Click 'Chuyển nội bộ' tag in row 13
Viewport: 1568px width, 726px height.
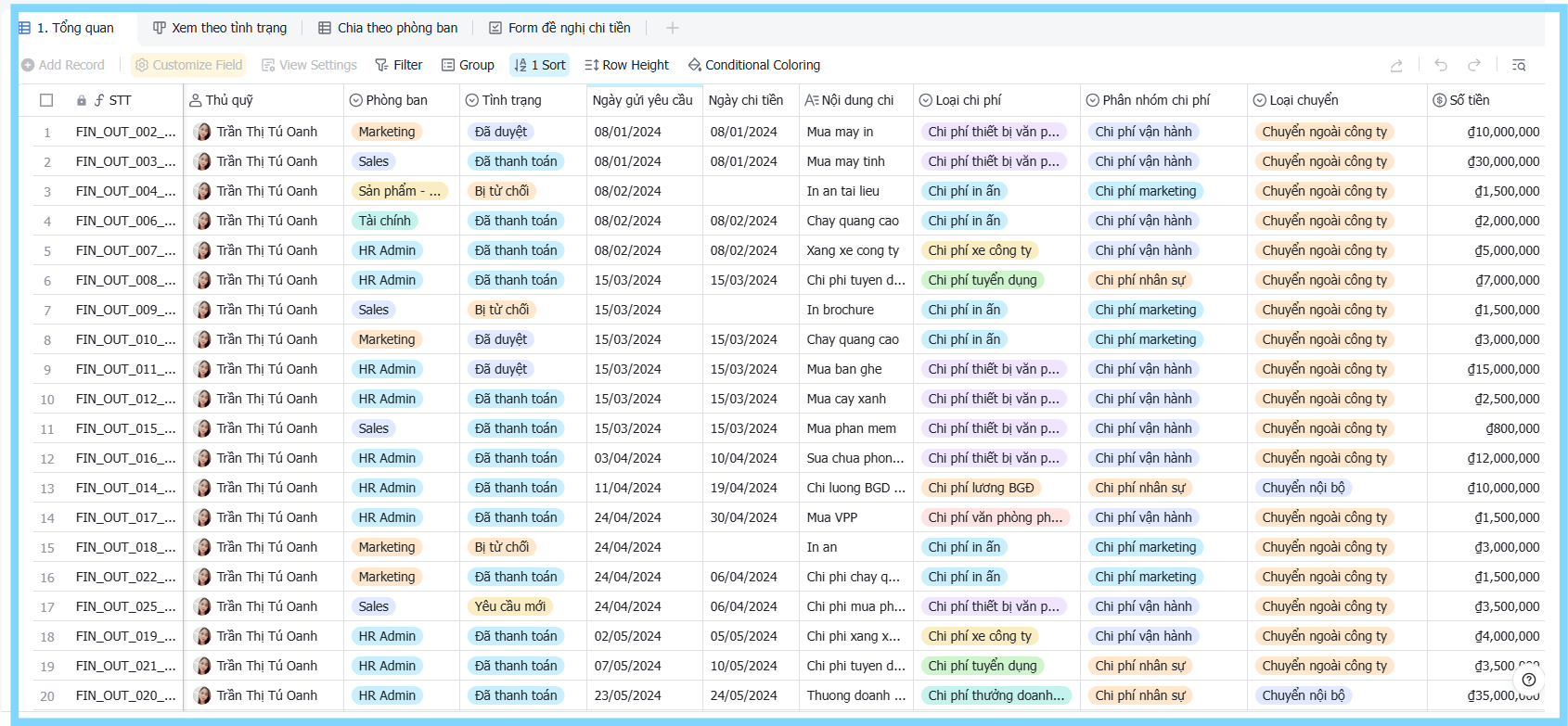coord(1304,488)
